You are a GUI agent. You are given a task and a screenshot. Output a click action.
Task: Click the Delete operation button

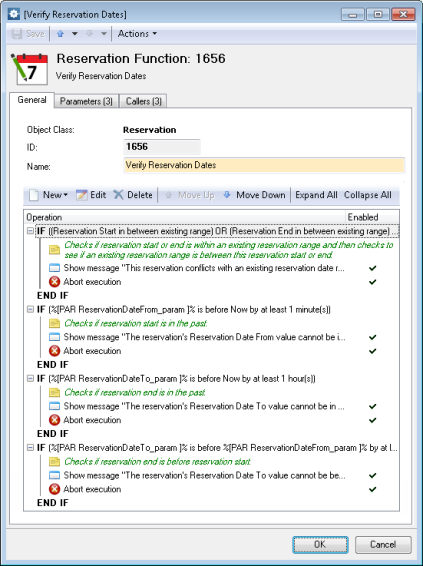tap(133, 195)
